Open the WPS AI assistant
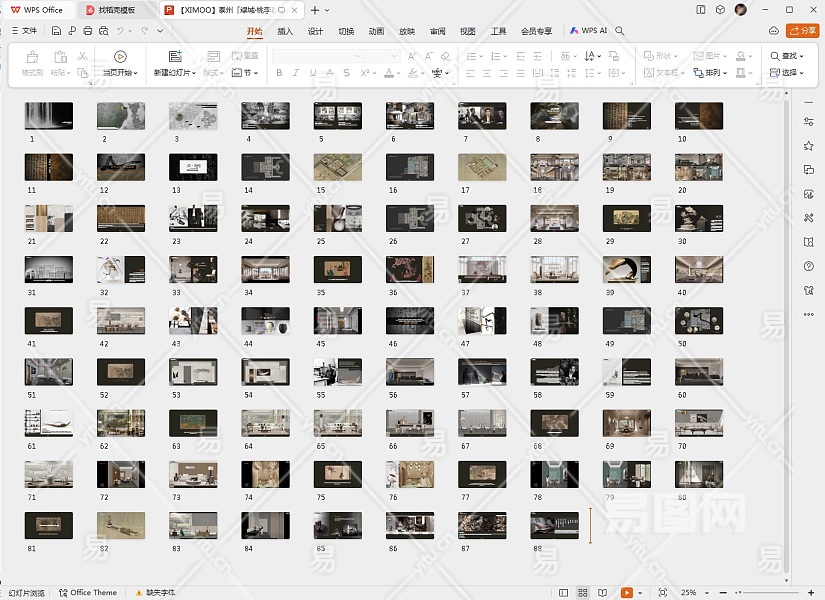 [589, 31]
